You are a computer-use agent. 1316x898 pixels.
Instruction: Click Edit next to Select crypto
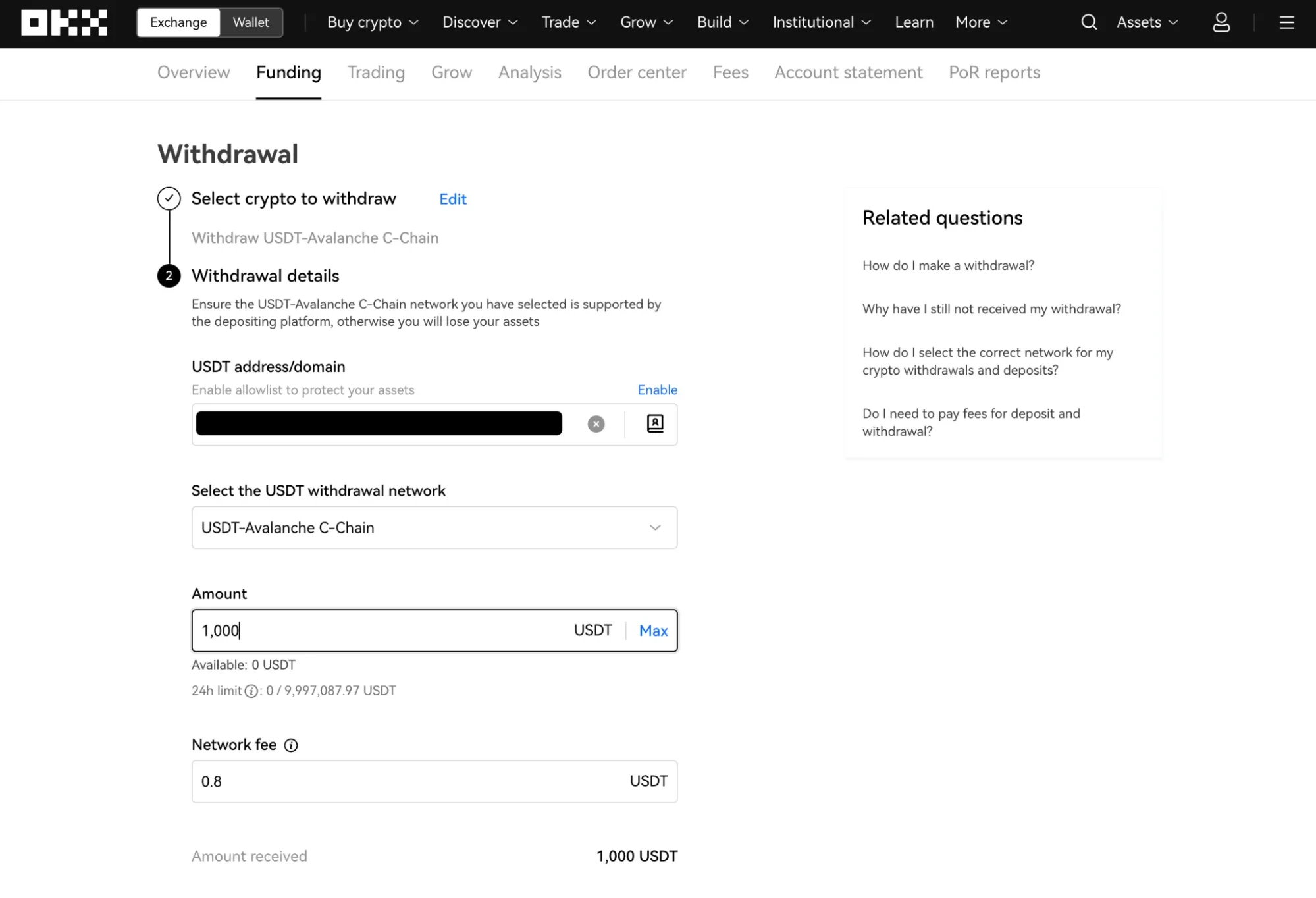point(453,199)
